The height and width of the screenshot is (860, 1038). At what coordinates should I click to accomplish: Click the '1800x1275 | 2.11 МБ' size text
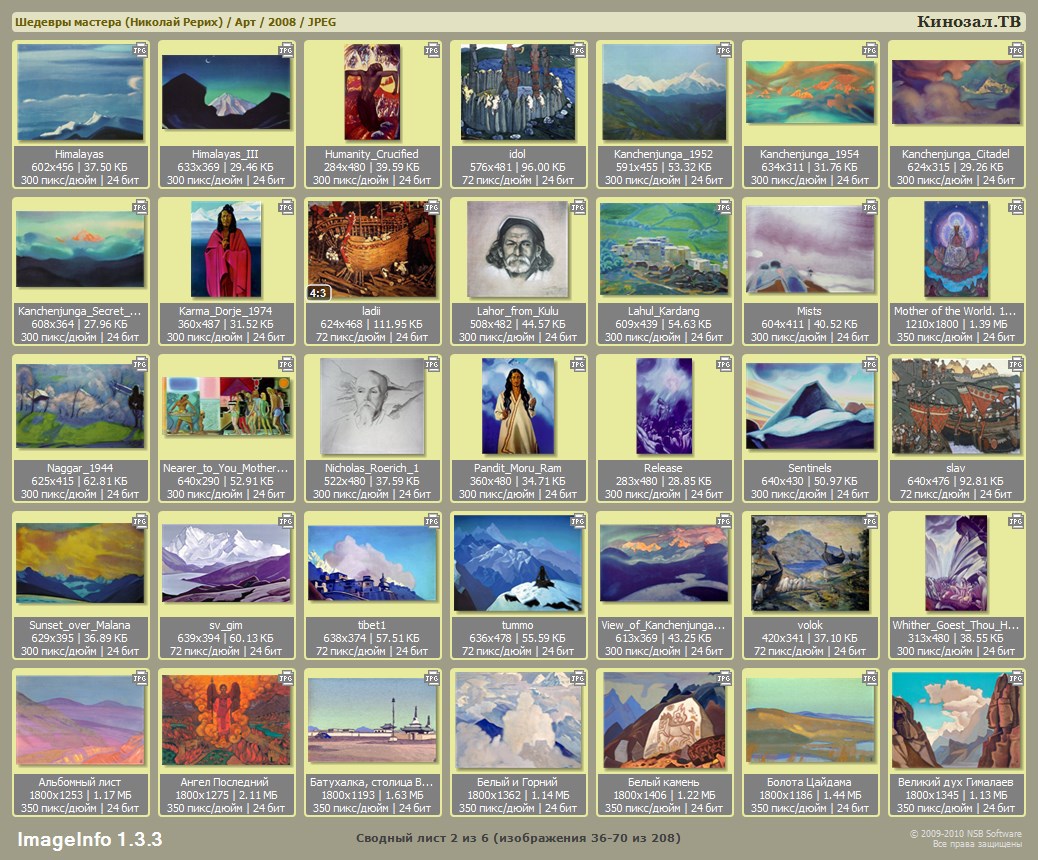coord(226,795)
